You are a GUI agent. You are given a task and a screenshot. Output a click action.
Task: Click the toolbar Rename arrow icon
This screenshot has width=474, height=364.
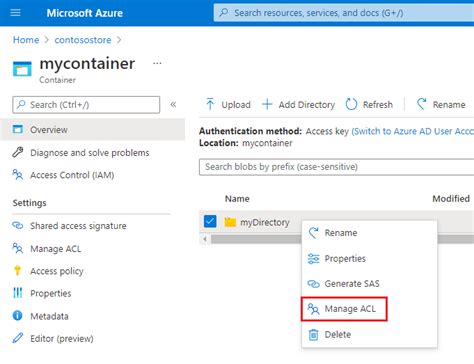pyautogui.click(x=422, y=104)
